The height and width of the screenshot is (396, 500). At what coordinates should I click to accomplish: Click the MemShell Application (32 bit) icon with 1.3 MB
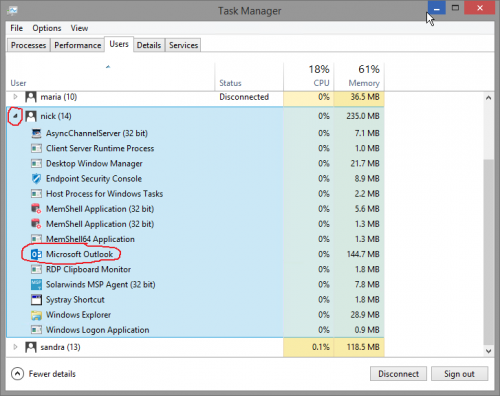pyautogui.click(x=36, y=224)
